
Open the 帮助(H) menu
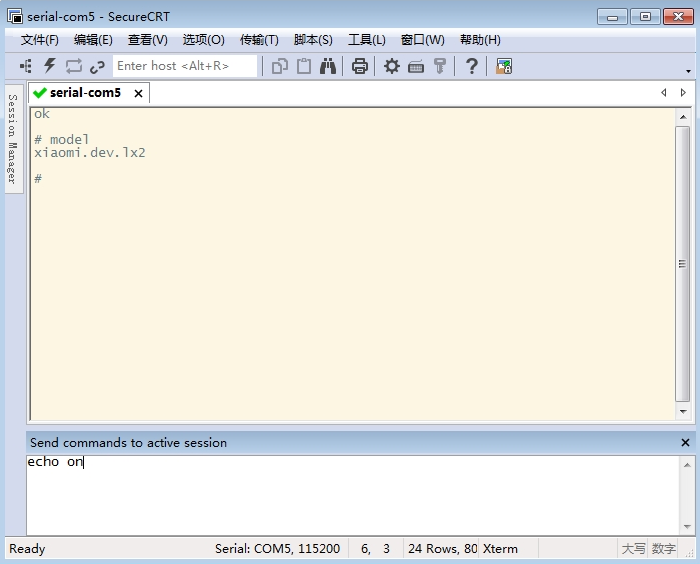[x=480, y=40]
